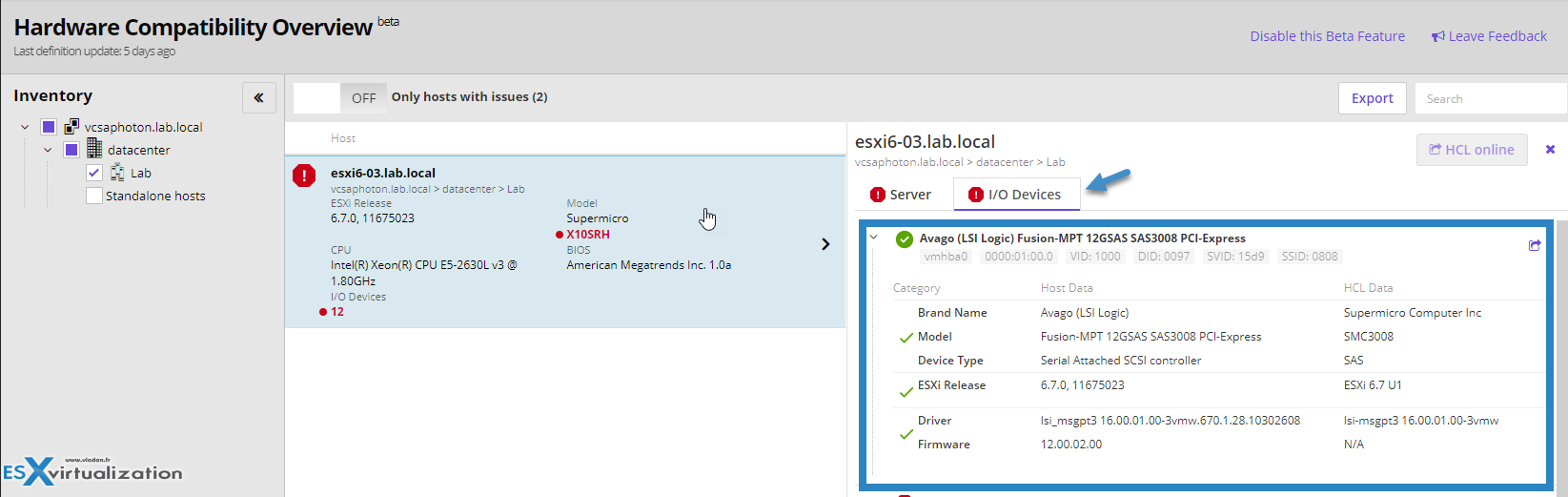Open the Leave Feedback link
Screen dimensions: 1568x497
[1497, 36]
